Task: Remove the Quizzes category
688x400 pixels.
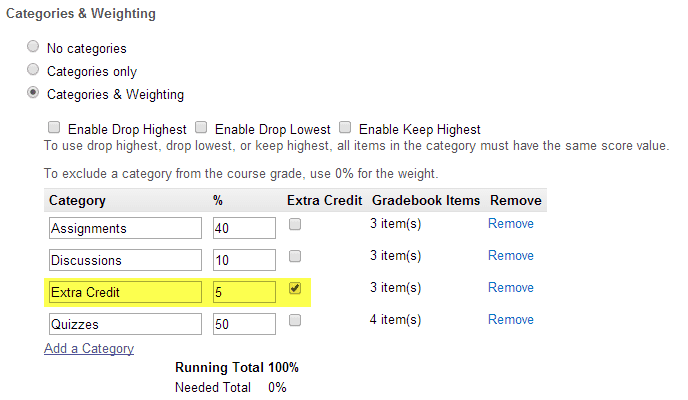Action: point(511,320)
